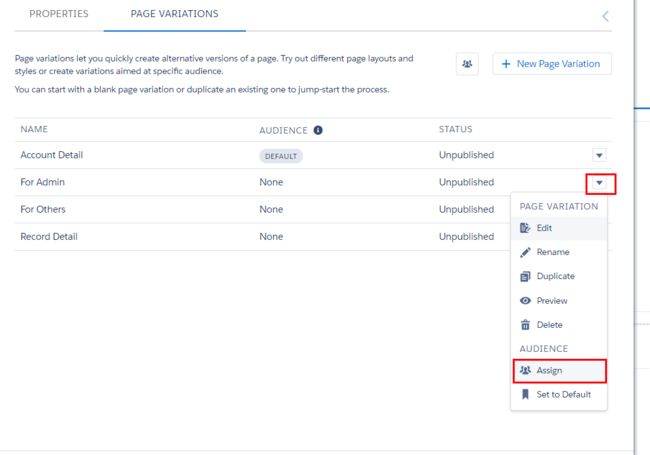
Task: Collapse panel with the left chevron arrow
Action: 605,16
